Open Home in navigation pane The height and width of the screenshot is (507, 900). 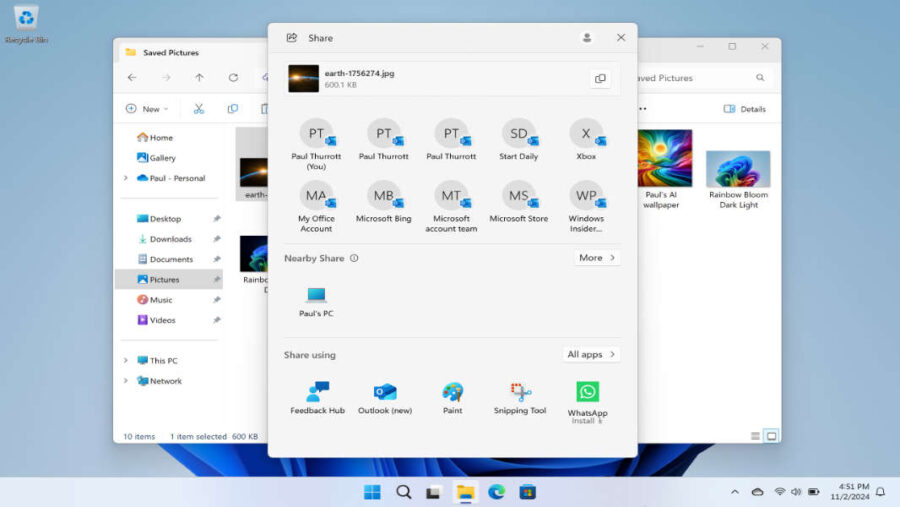pyautogui.click(x=155, y=138)
